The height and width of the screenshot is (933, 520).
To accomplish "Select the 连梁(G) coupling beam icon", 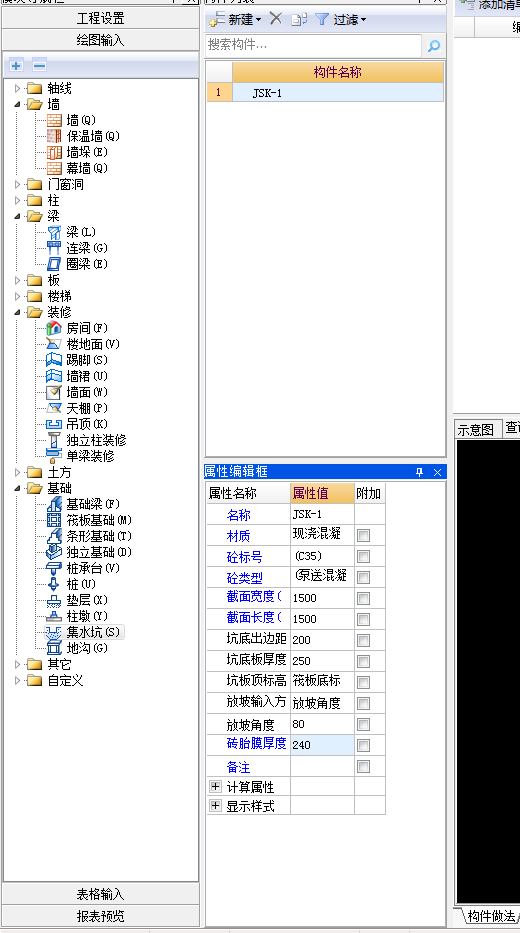I will 54,248.
